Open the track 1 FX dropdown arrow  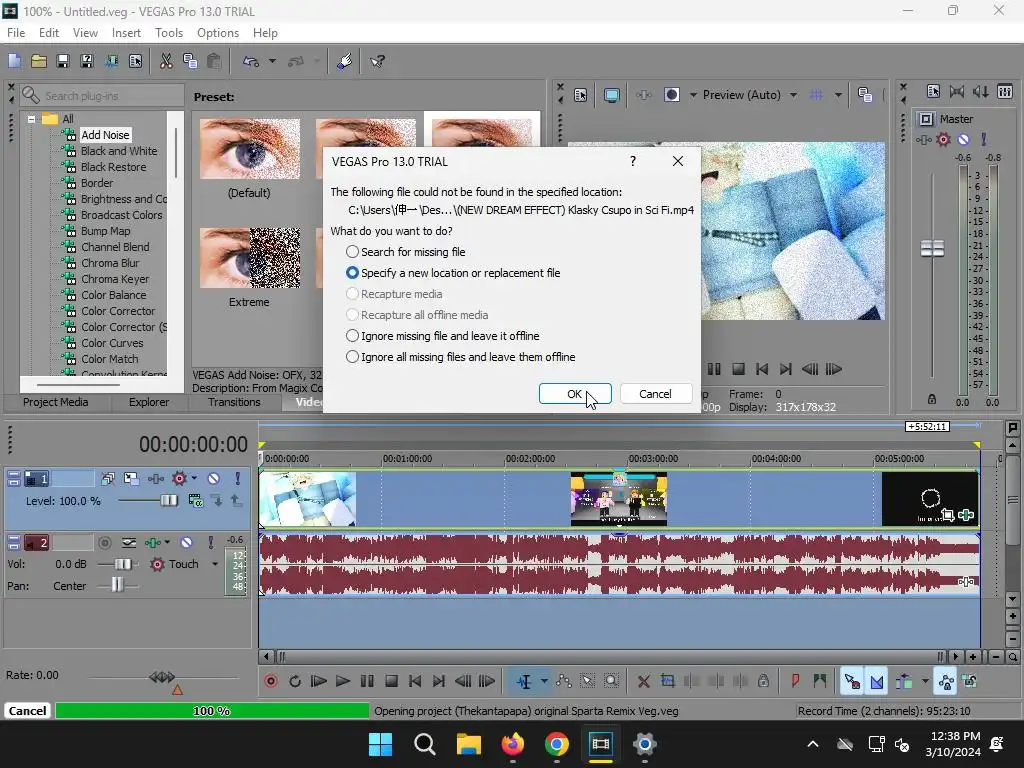click(194, 479)
